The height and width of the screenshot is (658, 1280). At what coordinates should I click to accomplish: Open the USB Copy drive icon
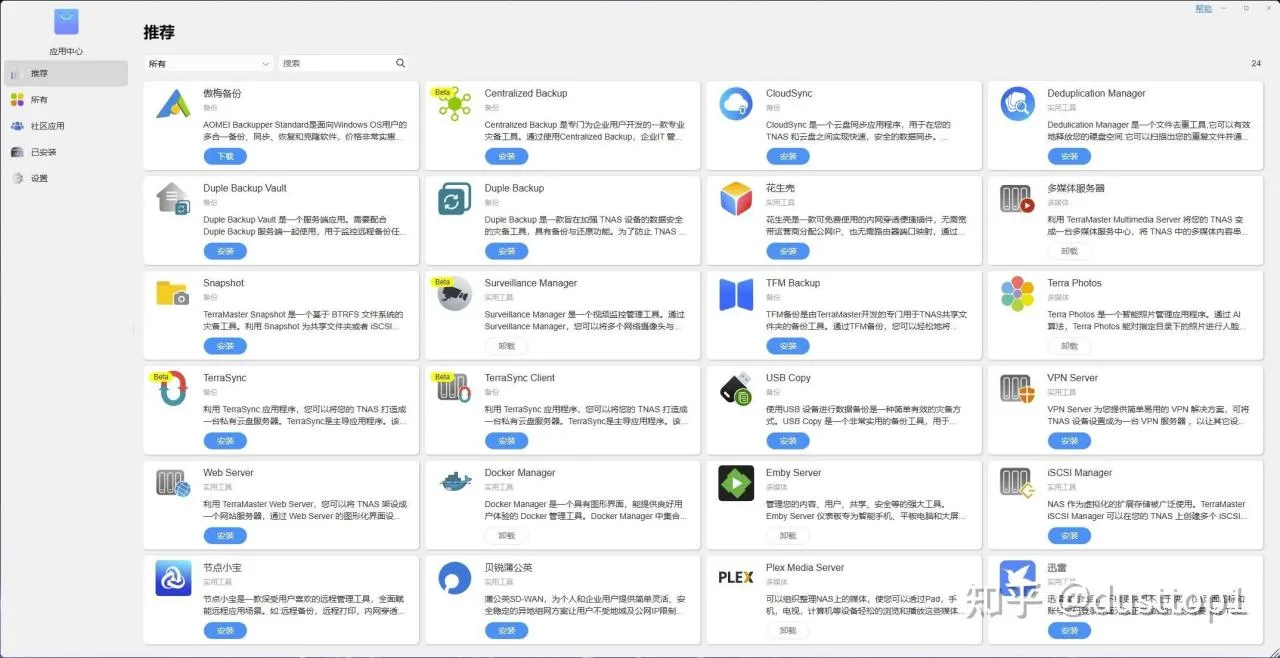pyautogui.click(x=736, y=388)
